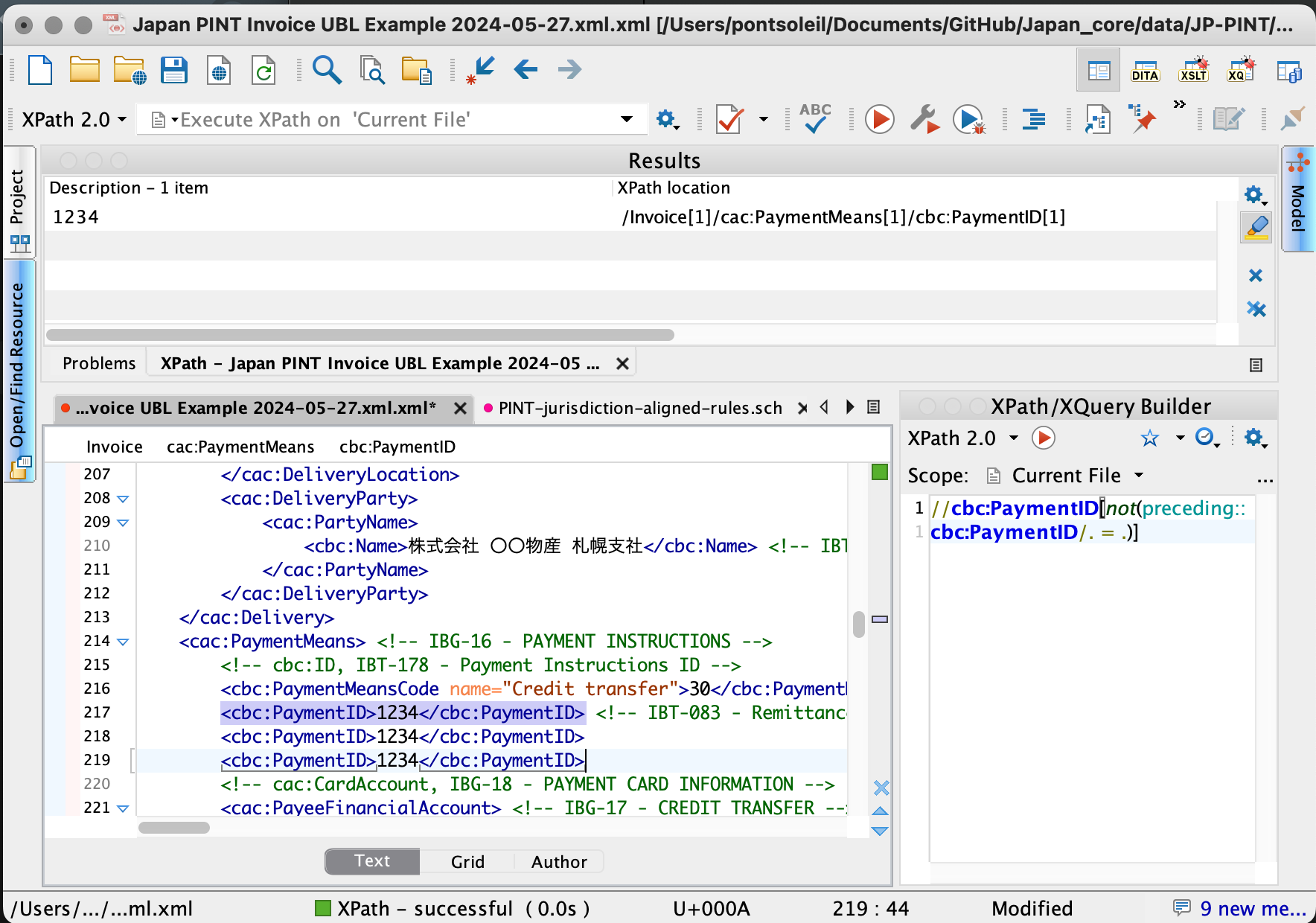Open 9 new messages notification

1239,908
